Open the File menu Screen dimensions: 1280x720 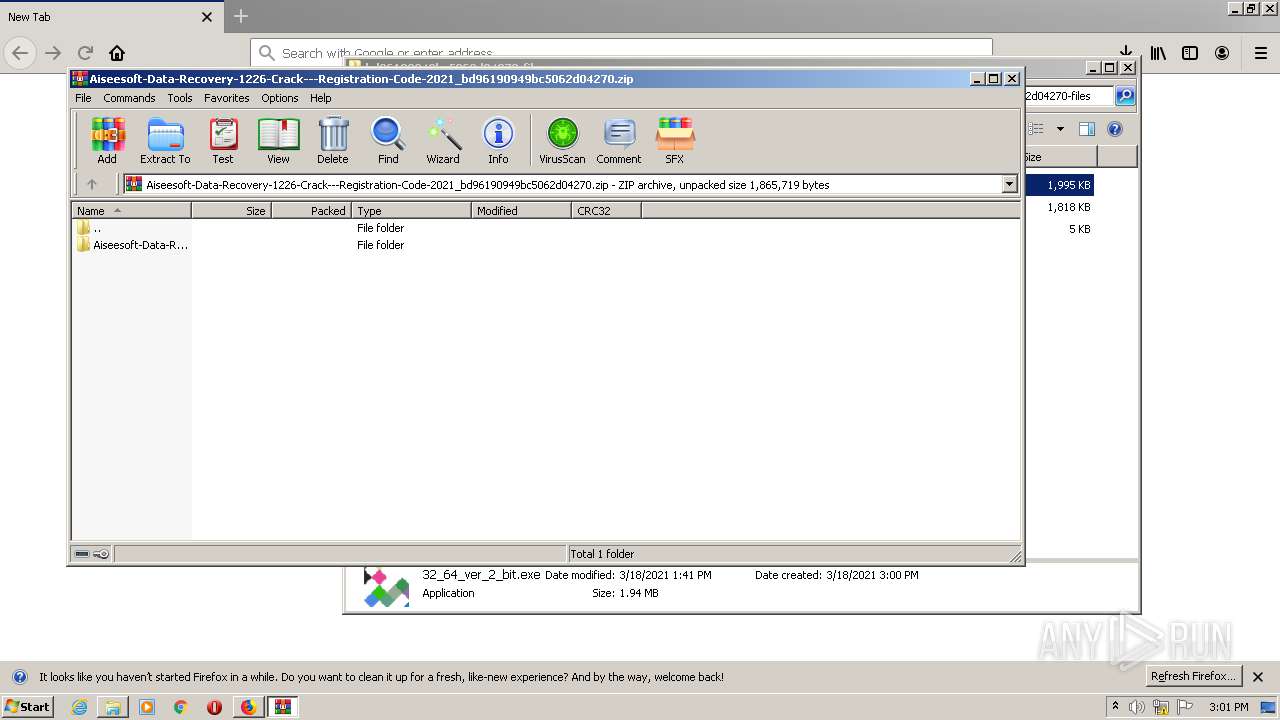83,98
